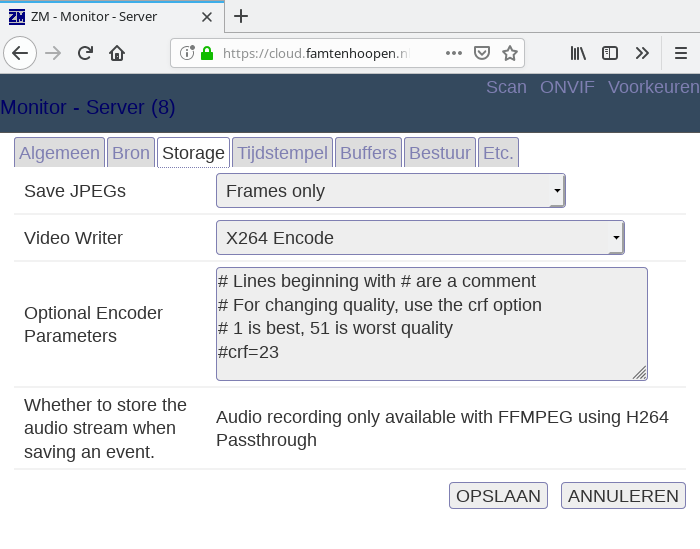Open the Library bookmarks icon
This screenshot has height=549, width=700.
point(579,53)
